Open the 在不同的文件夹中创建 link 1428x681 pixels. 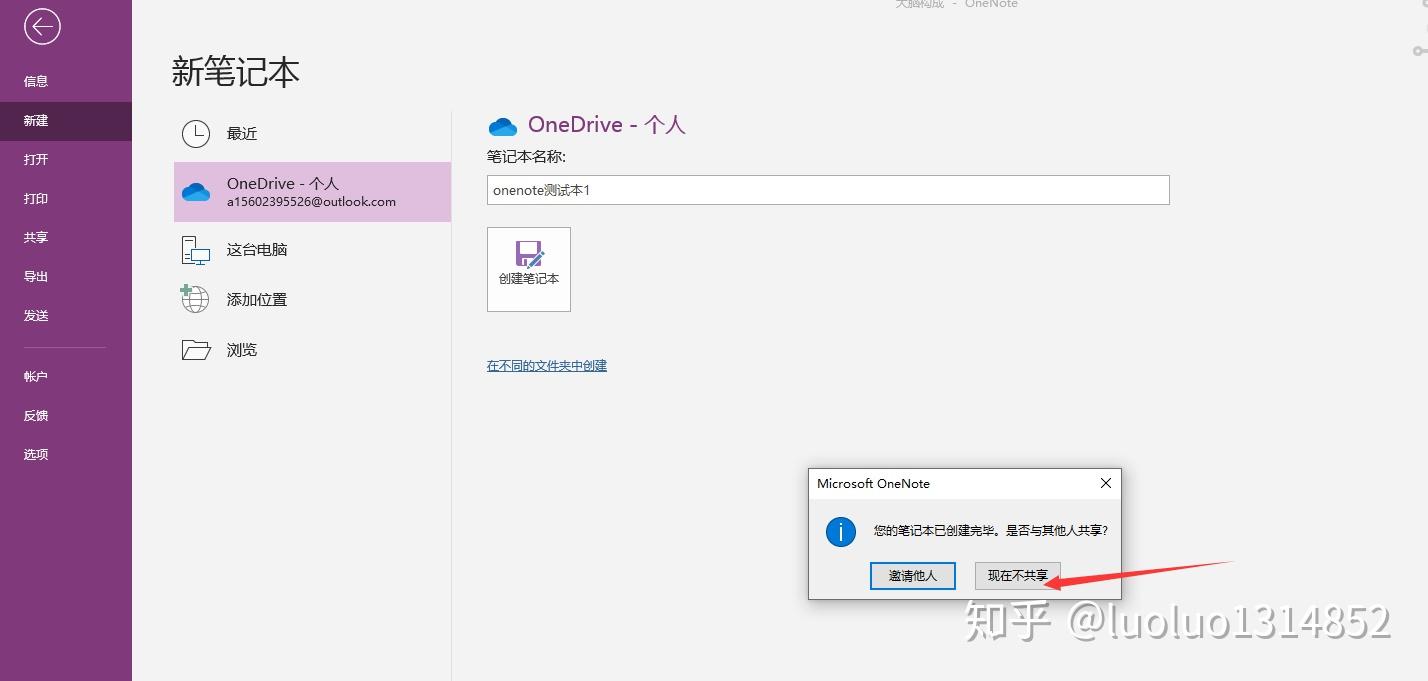tap(547, 366)
